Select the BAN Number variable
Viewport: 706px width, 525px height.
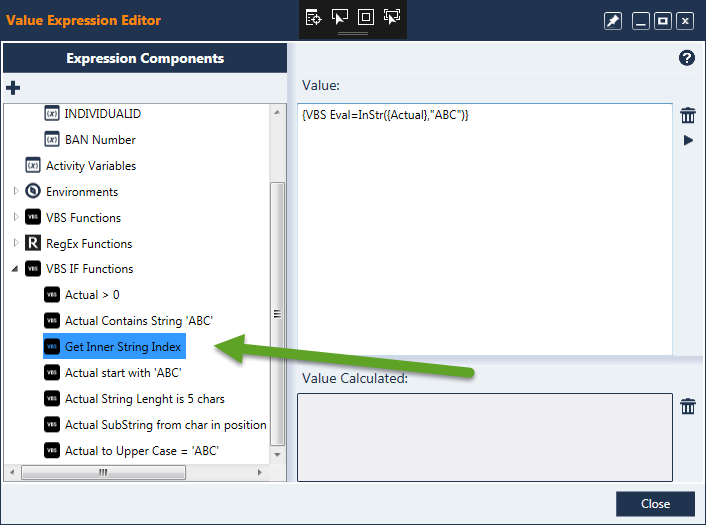100,140
